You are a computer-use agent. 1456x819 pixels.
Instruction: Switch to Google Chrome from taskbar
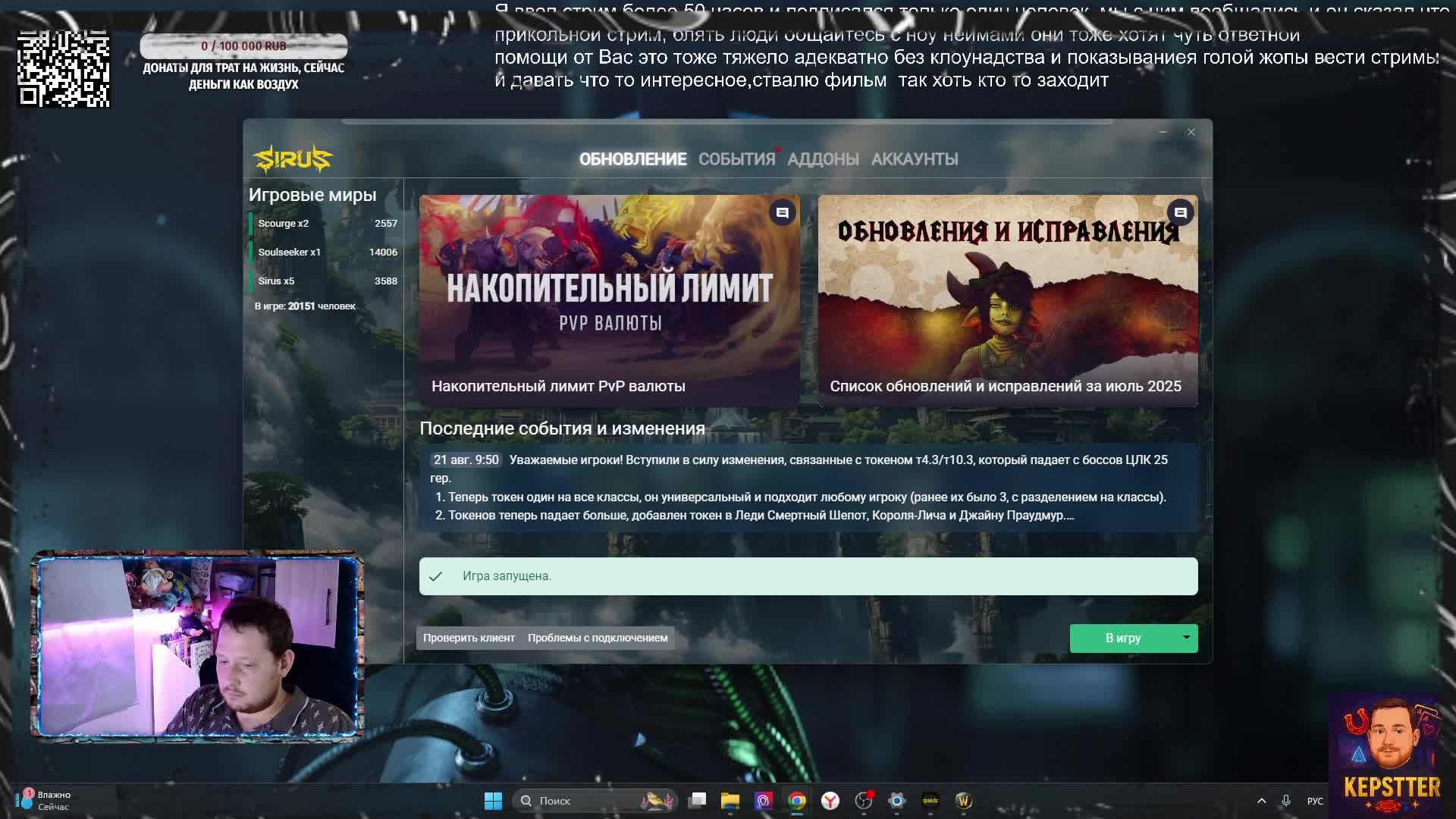797,801
